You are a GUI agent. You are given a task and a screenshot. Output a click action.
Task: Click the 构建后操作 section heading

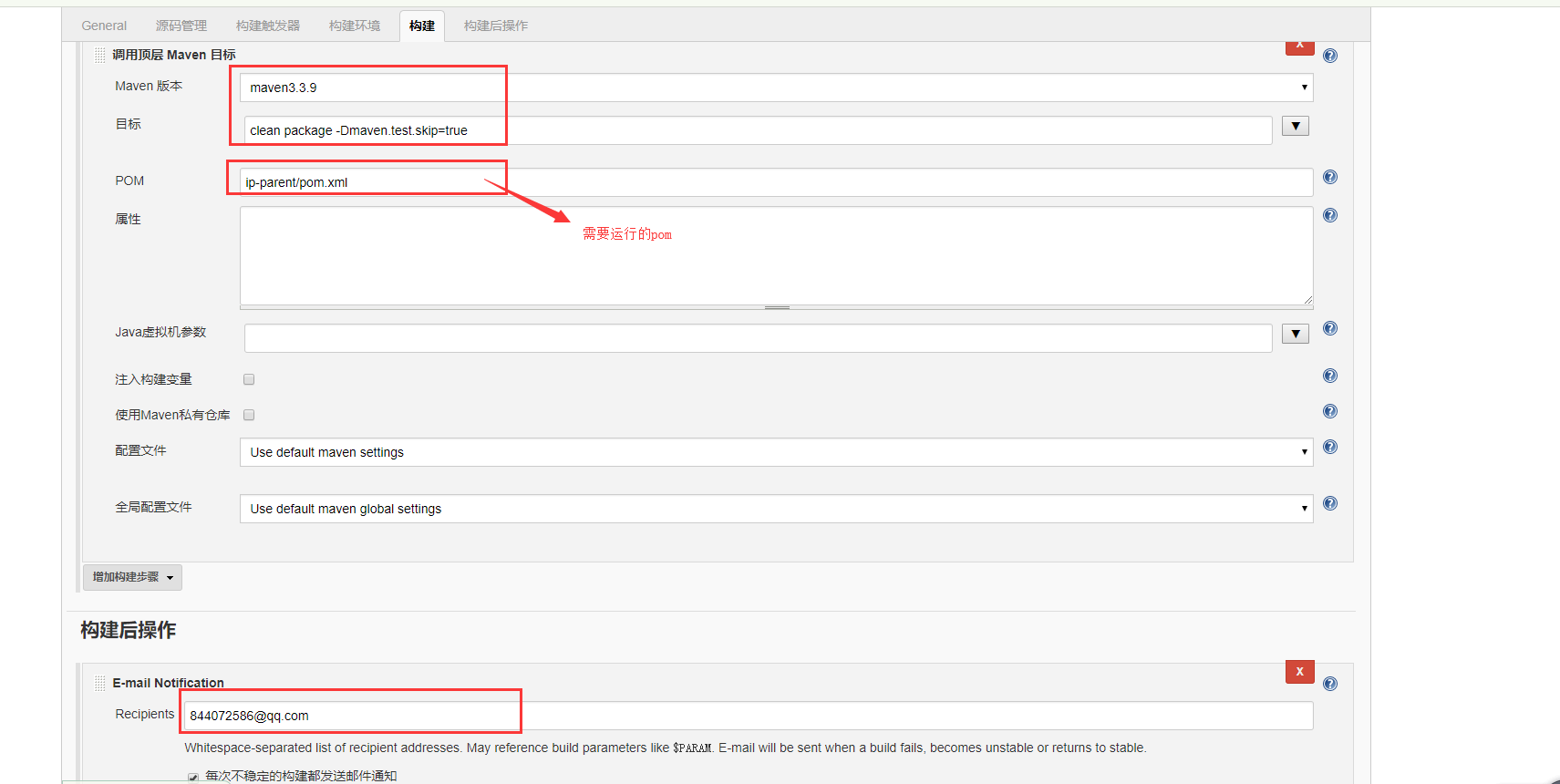point(129,630)
